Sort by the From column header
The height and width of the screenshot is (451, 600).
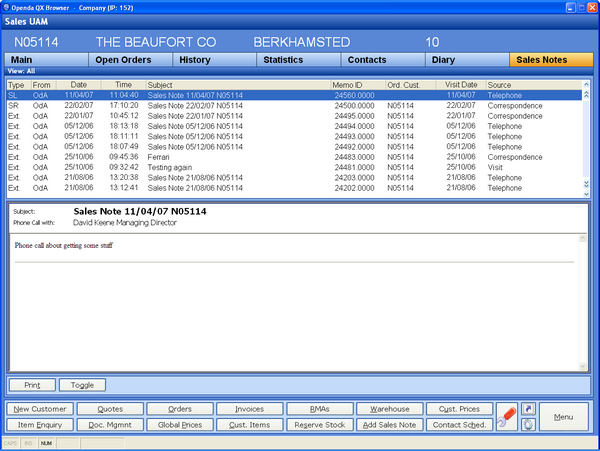pos(43,85)
